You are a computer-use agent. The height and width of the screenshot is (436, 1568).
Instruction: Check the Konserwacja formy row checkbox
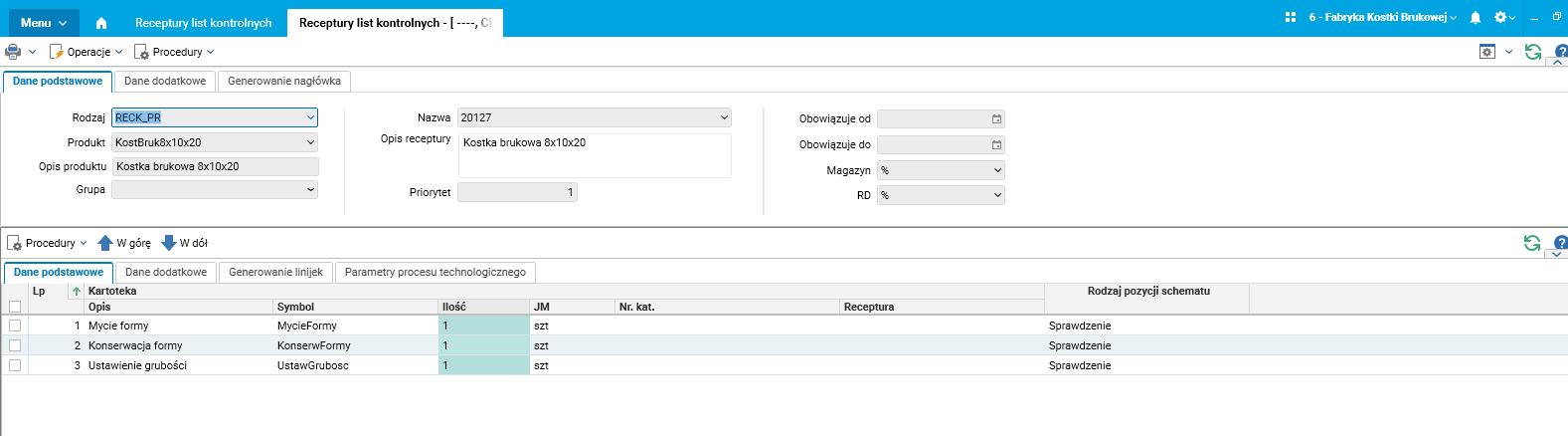pyautogui.click(x=15, y=345)
